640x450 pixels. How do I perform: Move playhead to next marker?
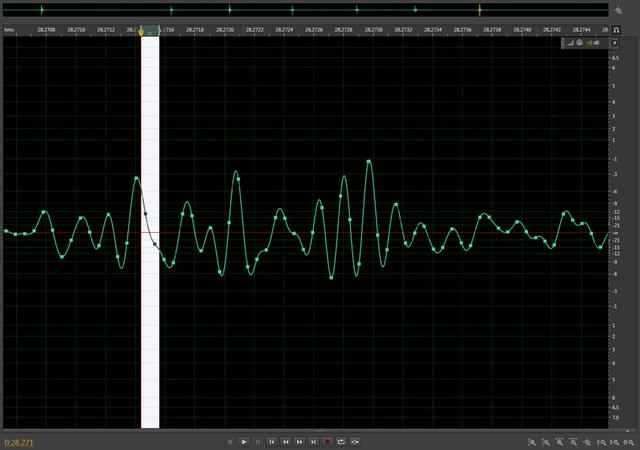[313, 441]
